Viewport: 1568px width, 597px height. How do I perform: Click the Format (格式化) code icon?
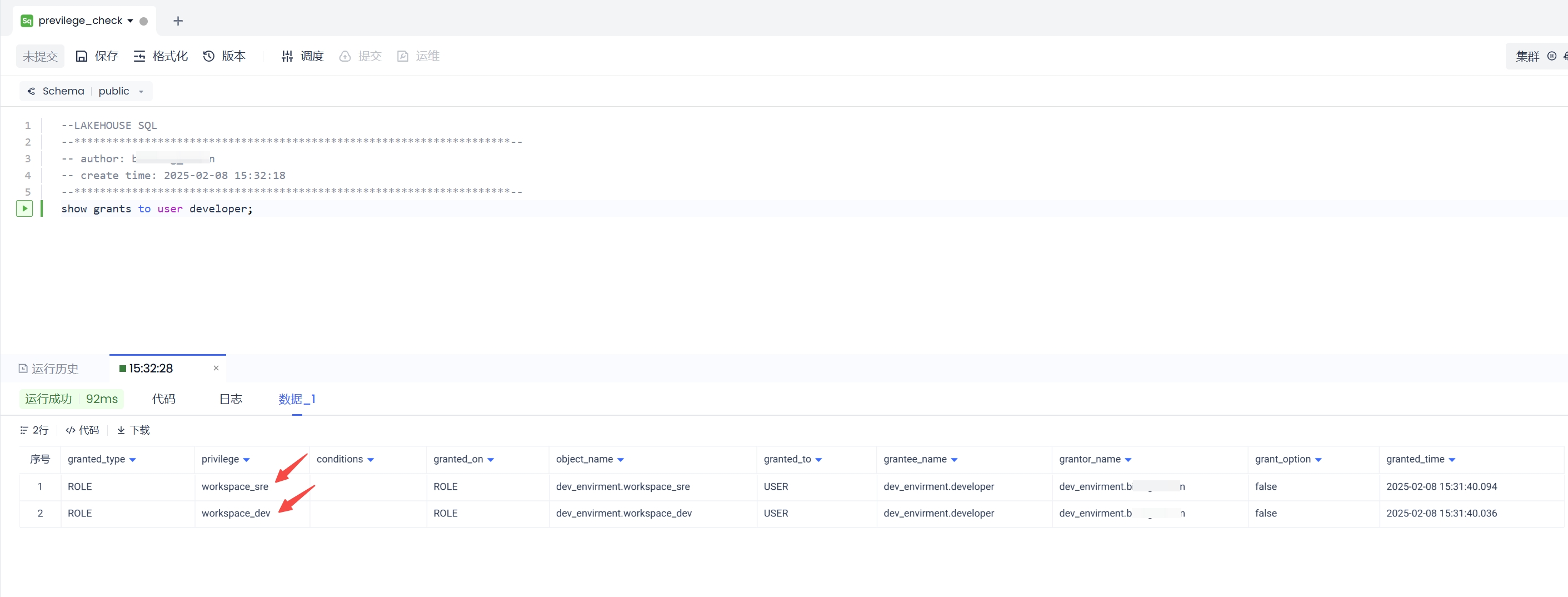(139, 56)
